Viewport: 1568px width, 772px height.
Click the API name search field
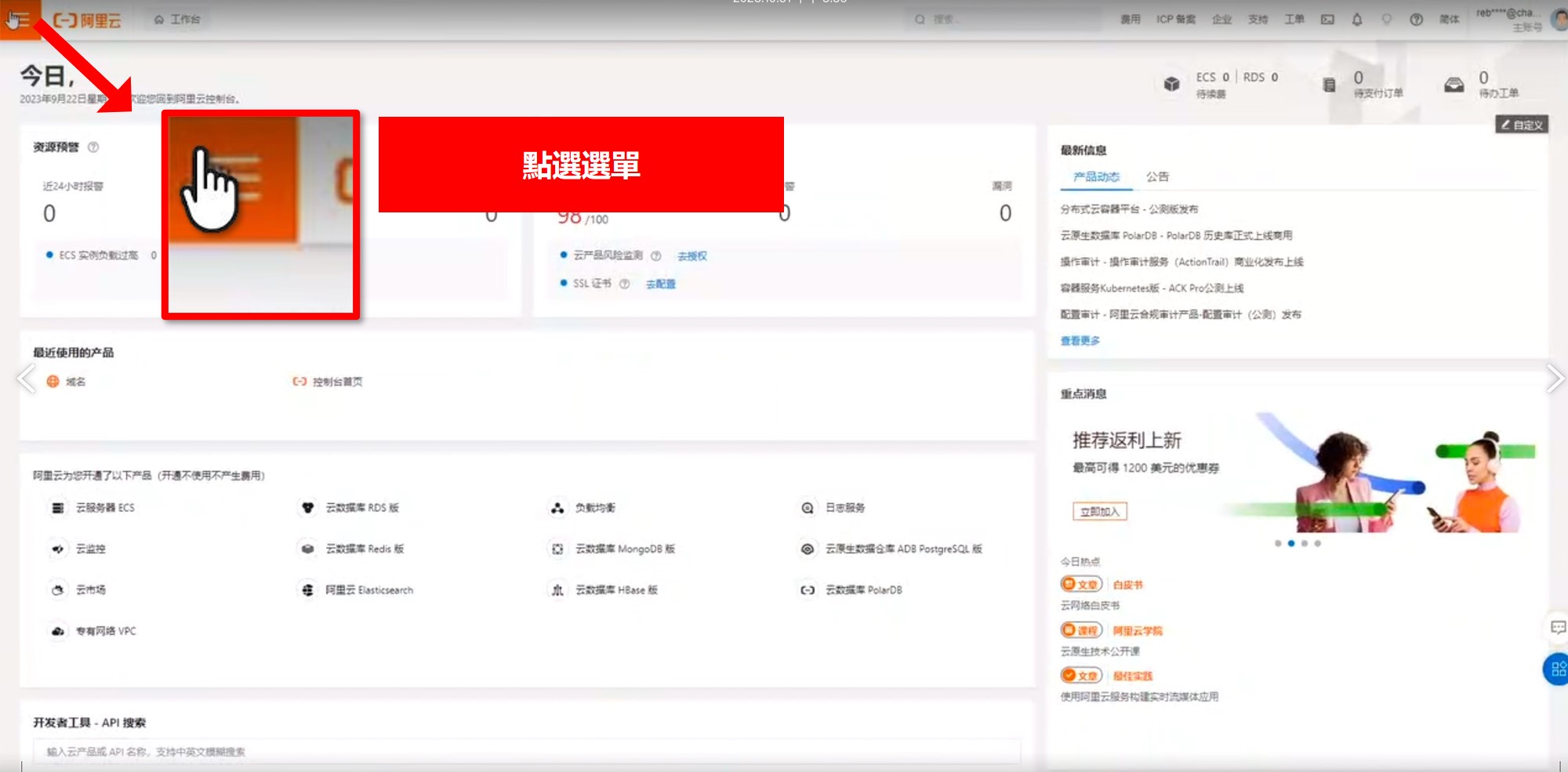coord(525,752)
